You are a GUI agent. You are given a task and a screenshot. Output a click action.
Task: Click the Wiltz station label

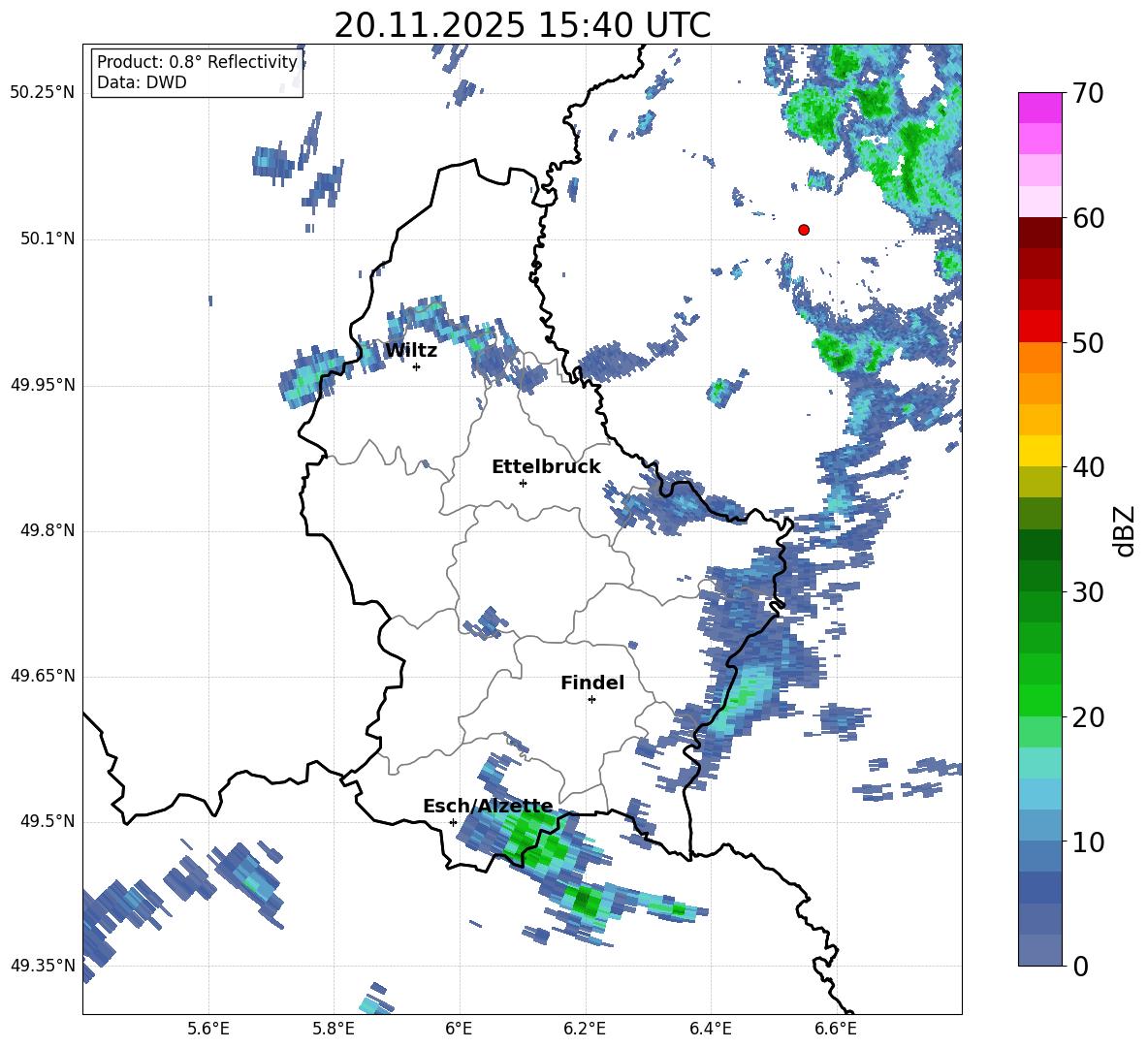pos(411,351)
